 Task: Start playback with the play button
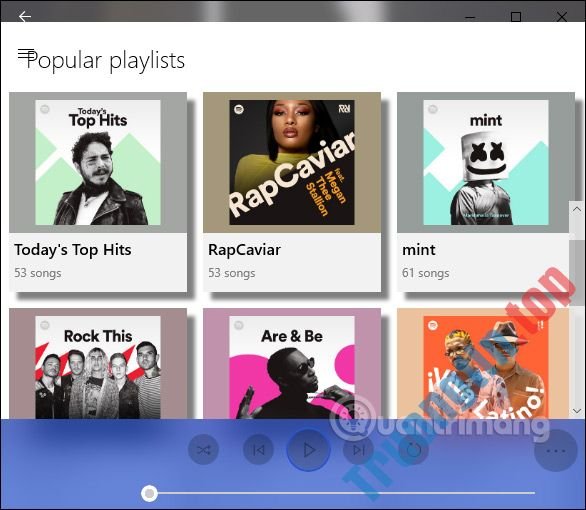pos(309,450)
